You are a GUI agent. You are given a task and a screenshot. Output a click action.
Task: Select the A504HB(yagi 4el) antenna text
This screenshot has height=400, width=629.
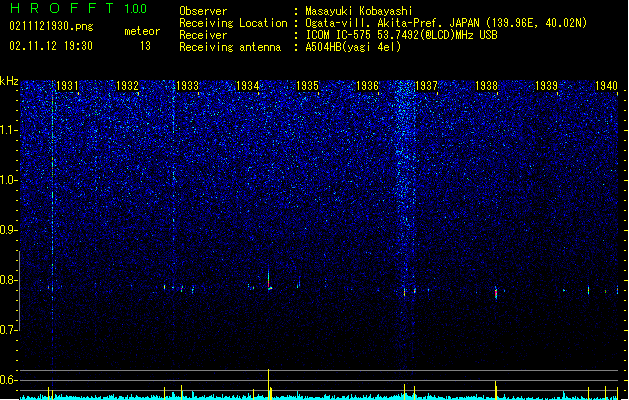coord(353,47)
